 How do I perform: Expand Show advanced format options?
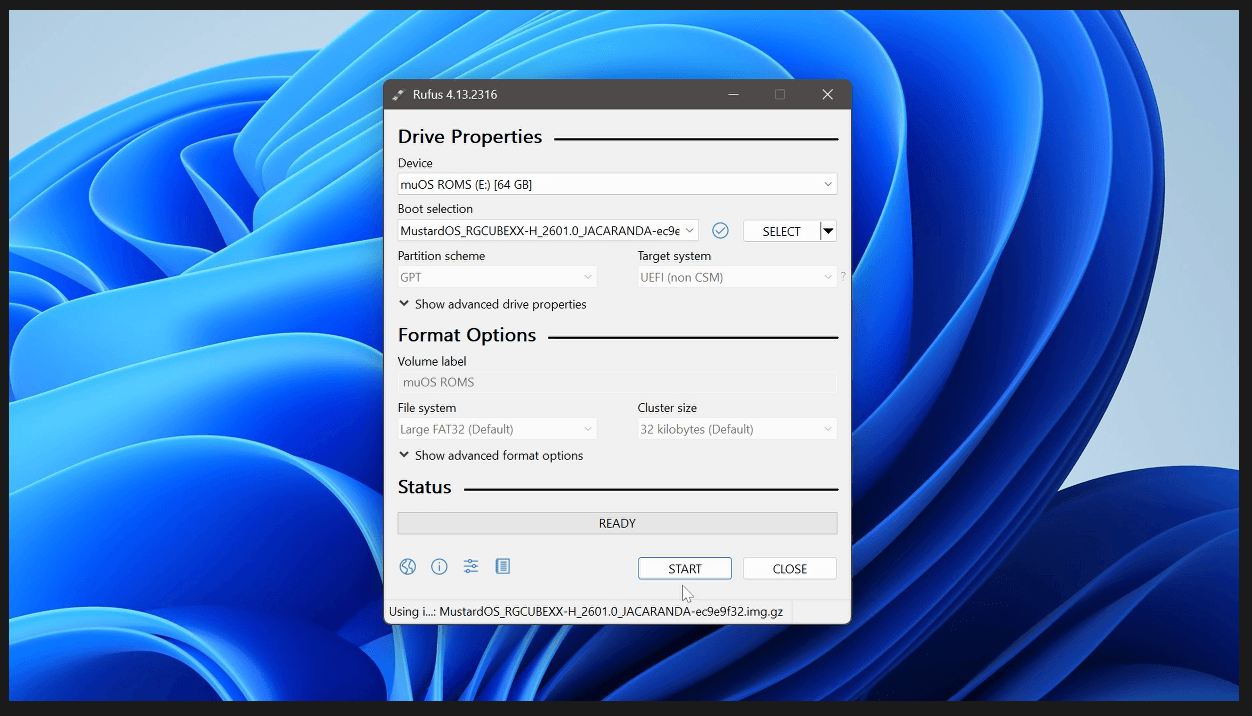491,456
